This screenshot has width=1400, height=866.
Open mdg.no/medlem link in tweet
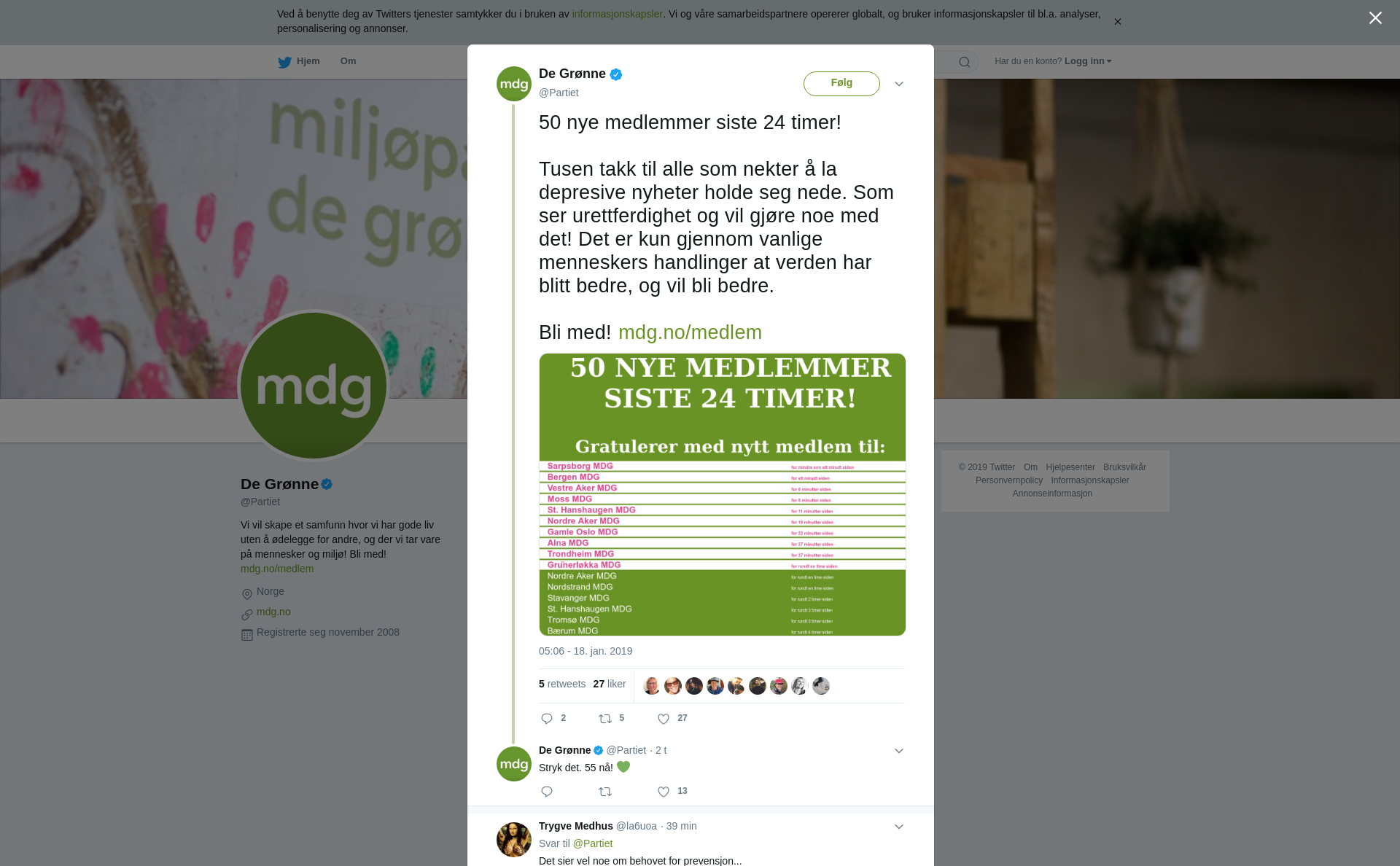tap(690, 332)
